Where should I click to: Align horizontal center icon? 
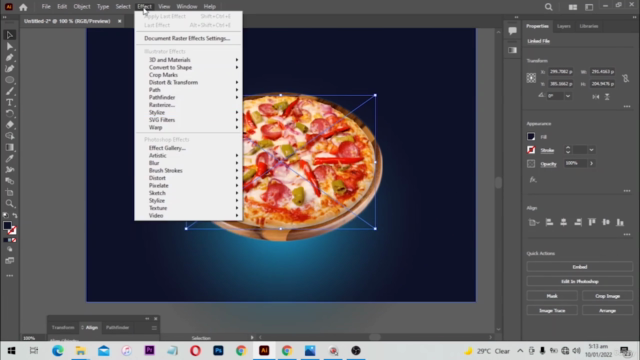[563, 222]
